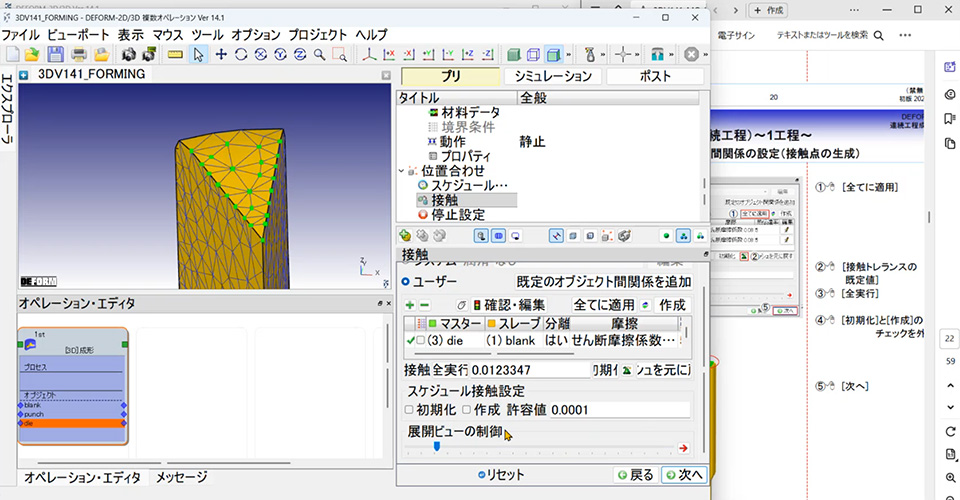Switch to the ポスト tab

(655, 76)
